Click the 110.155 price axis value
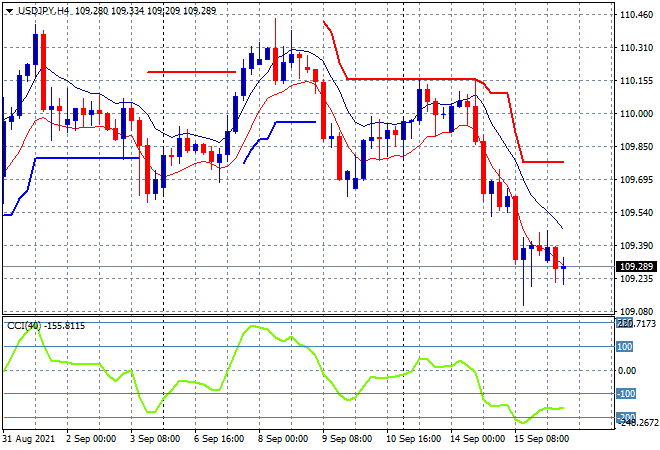660x450 pixels. click(x=636, y=81)
